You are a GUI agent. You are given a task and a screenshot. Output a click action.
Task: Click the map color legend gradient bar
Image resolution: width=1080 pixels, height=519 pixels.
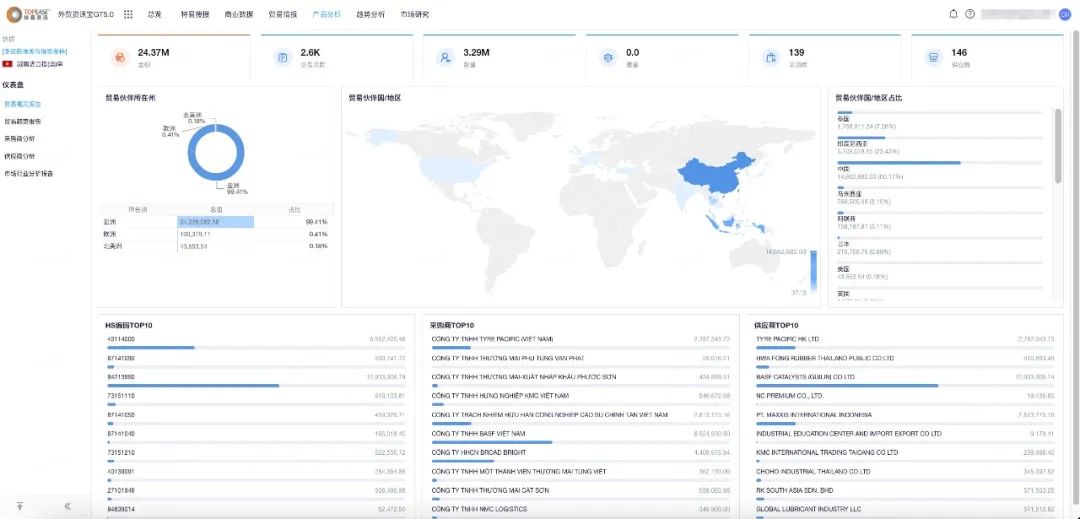[x=813, y=274]
